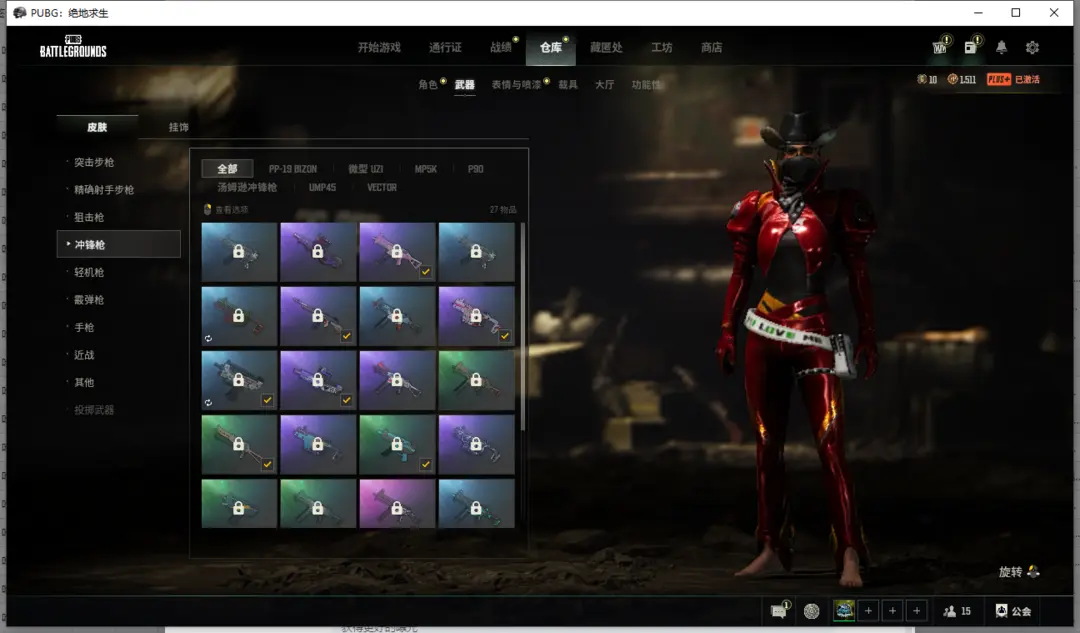Filter skins by 汤姆逊冲锋枪
Image resolution: width=1080 pixels, height=633 pixels.
pos(247,187)
